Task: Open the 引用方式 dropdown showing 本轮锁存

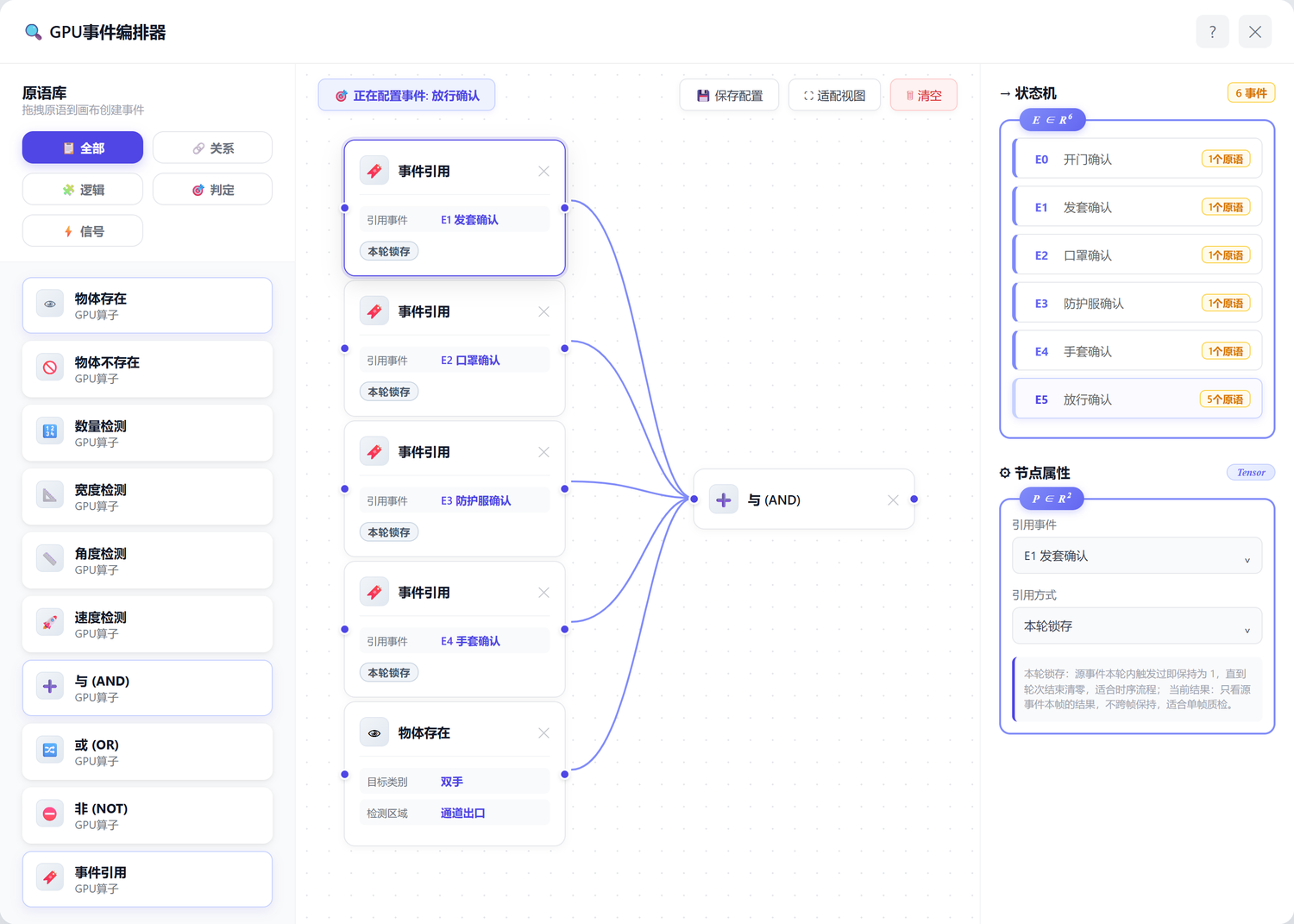Action: [1137, 626]
